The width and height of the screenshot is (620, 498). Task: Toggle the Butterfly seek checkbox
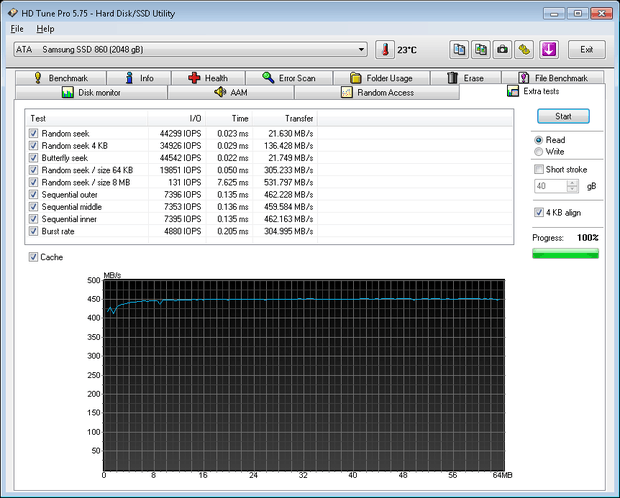click(x=33, y=158)
